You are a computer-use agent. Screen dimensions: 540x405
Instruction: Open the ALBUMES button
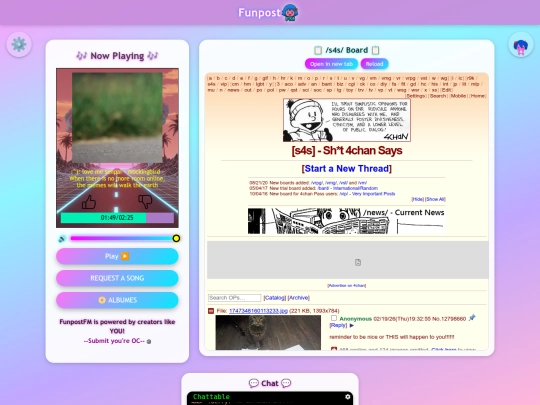point(117,300)
